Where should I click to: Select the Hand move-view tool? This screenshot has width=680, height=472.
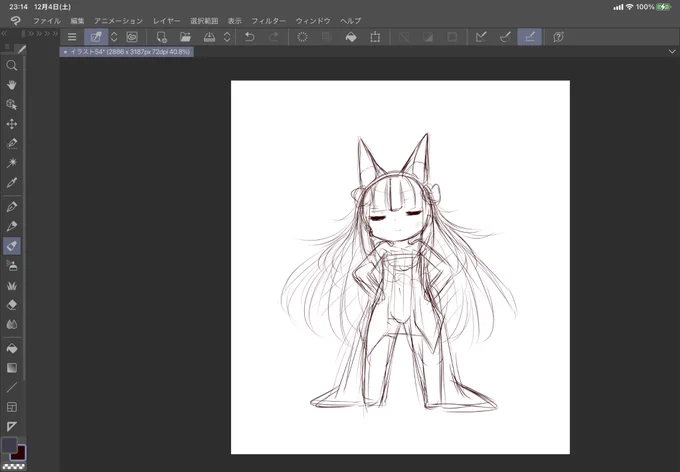click(x=12, y=85)
